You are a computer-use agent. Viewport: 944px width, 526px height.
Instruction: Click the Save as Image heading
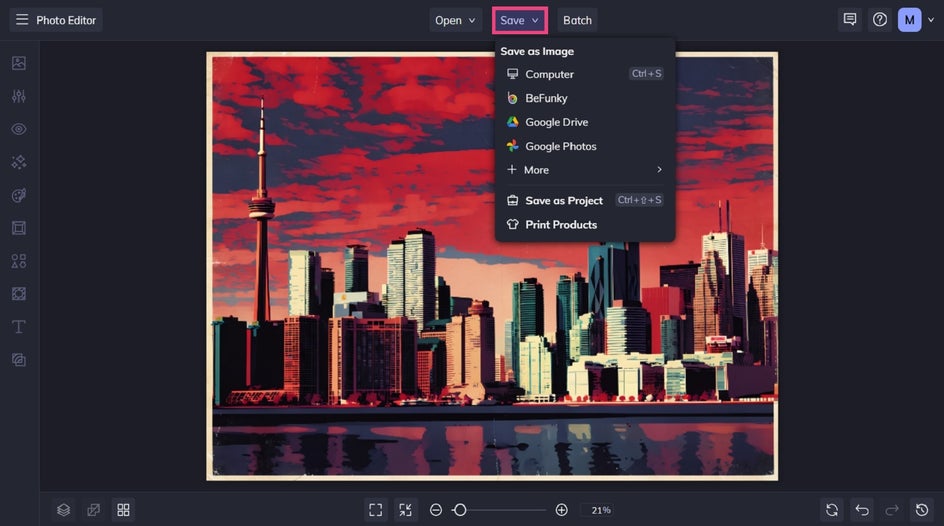[537, 52]
